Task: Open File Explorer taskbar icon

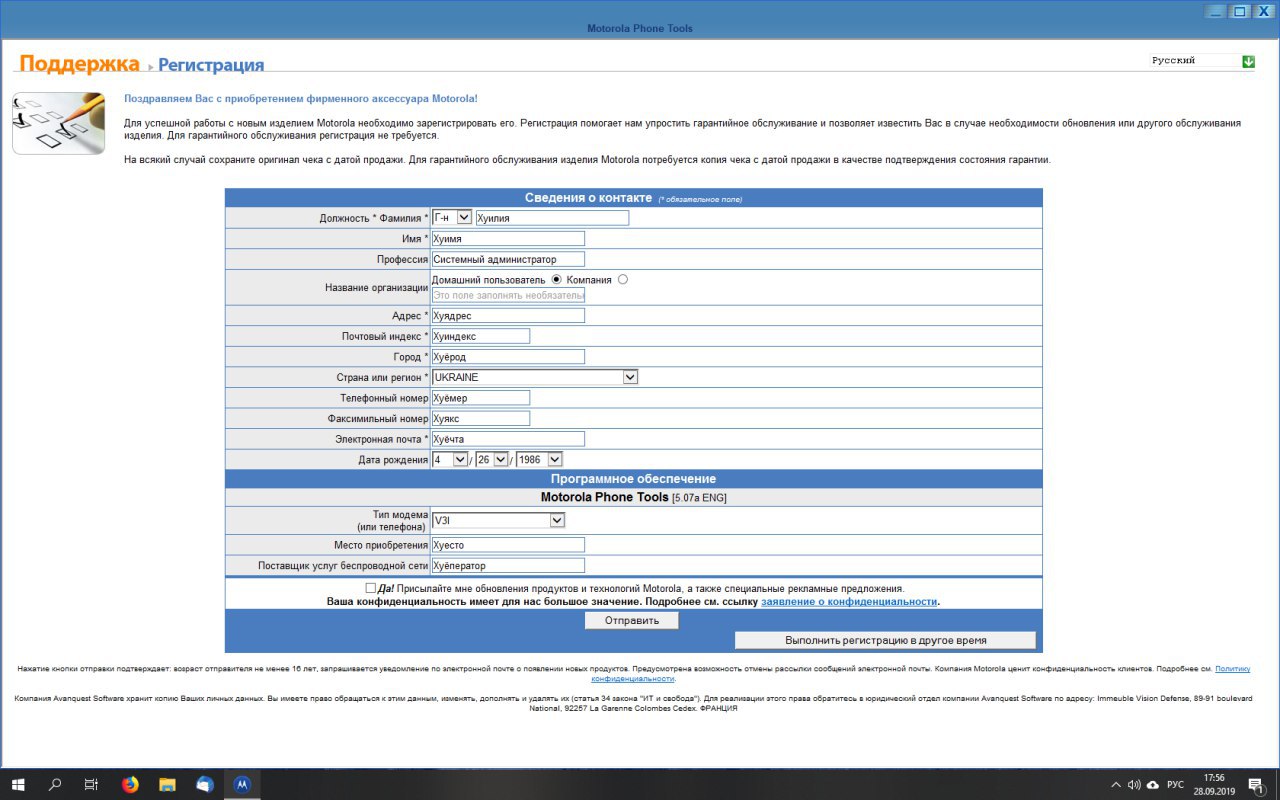Action: pos(168,784)
